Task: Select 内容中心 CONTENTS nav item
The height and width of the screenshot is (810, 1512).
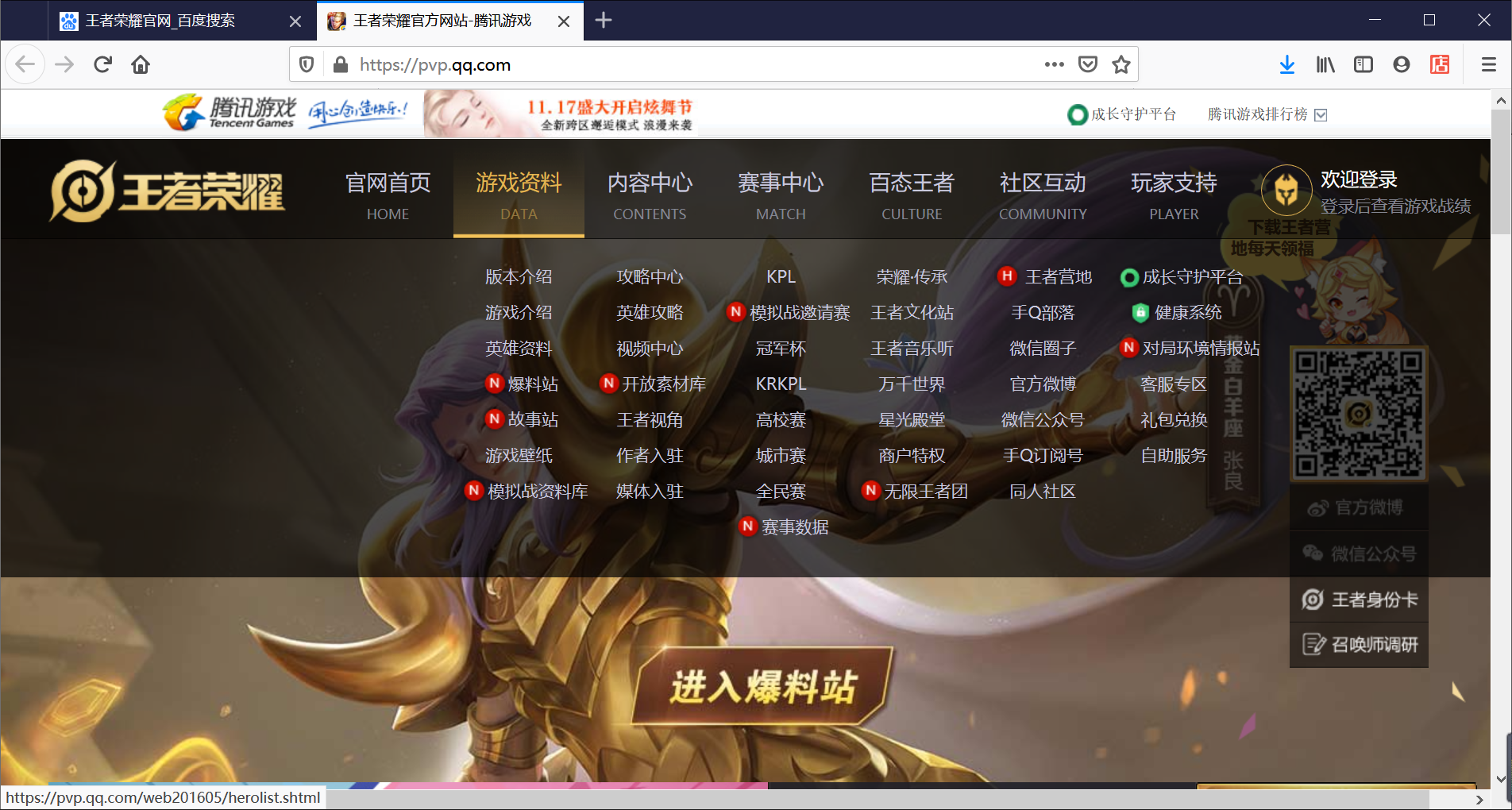Action: pyautogui.click(x=650, y=195)
